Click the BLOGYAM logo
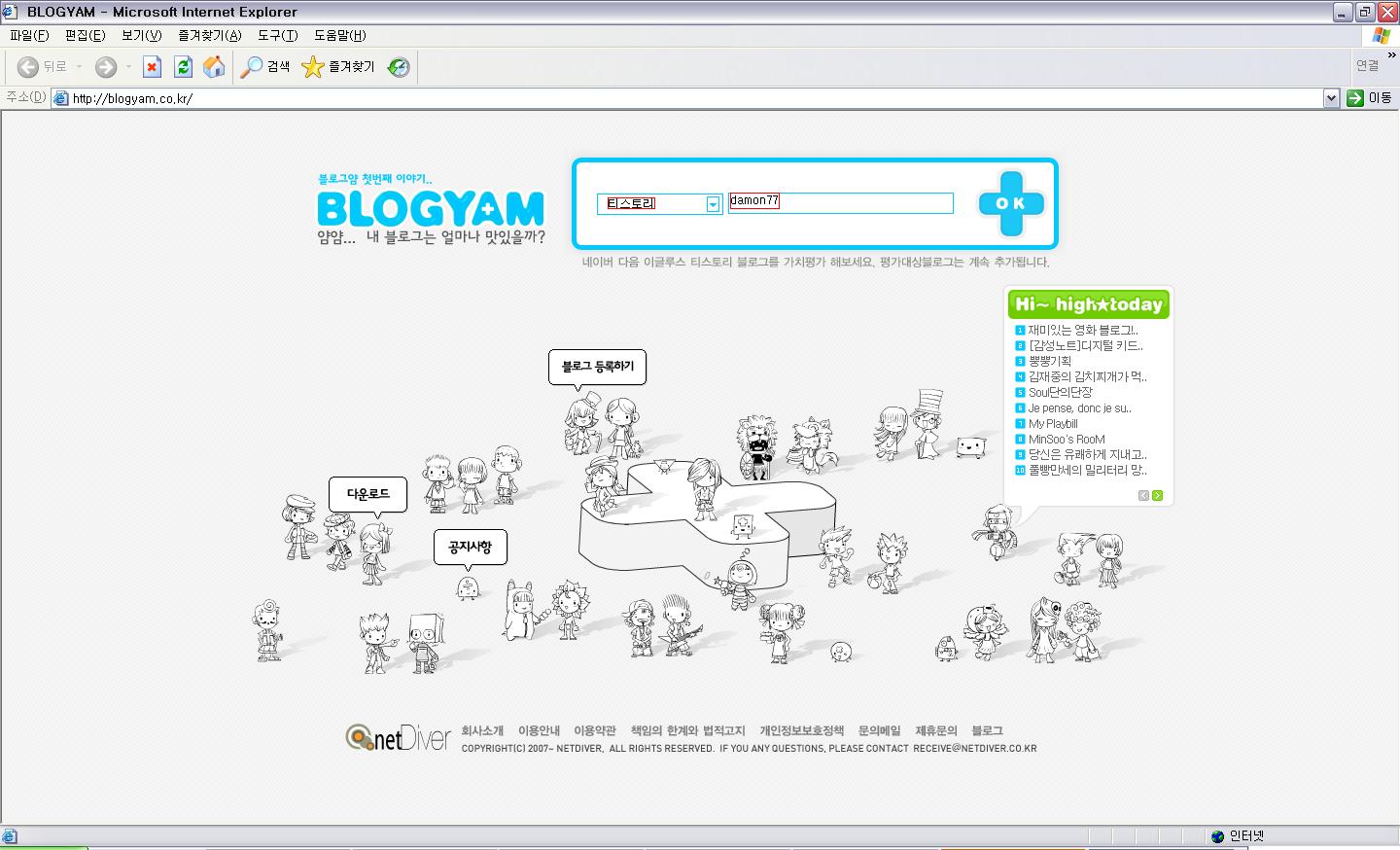This screenshot has height=850, width=1400. 431,208
